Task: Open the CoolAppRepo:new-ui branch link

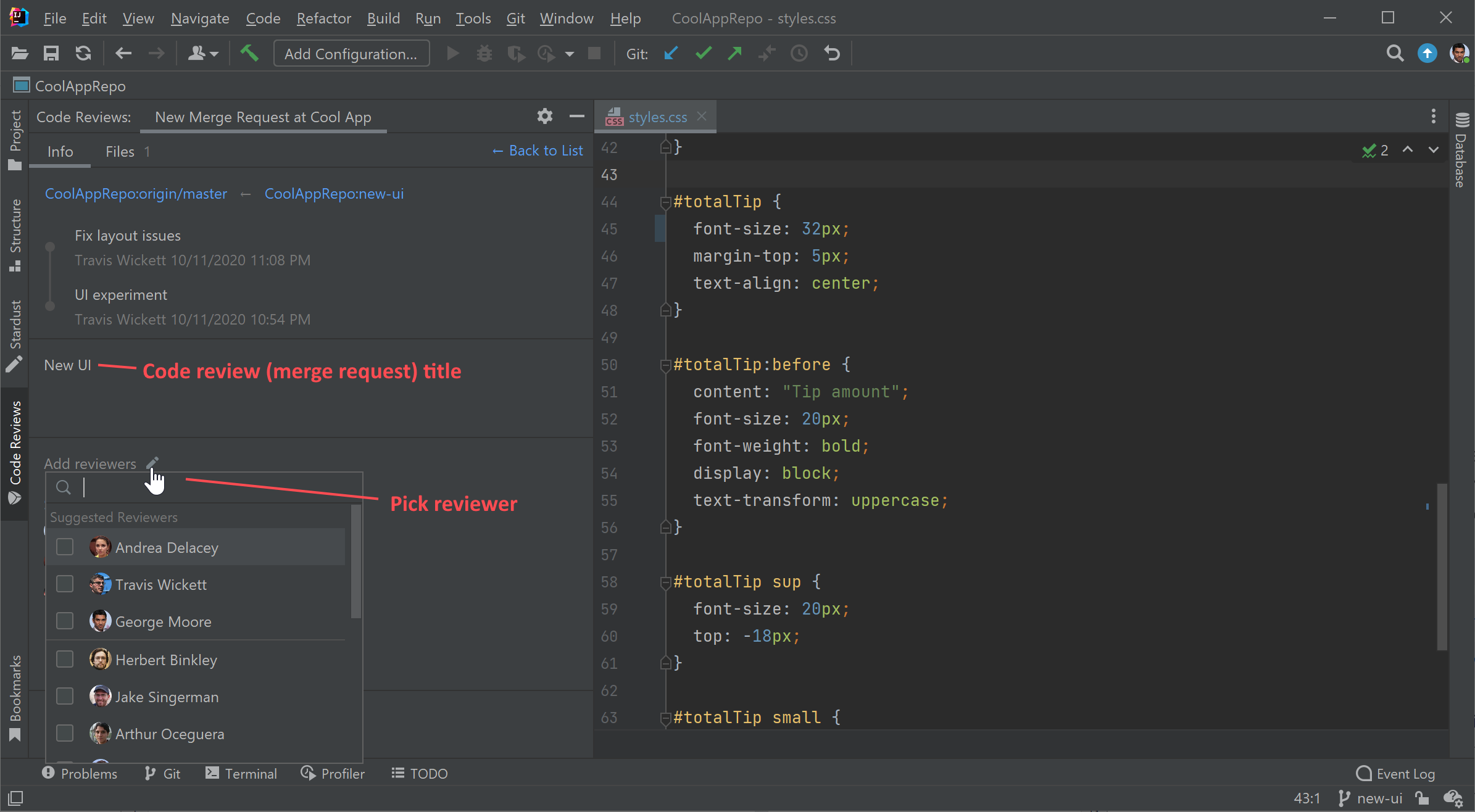Action: click(334, 194)
